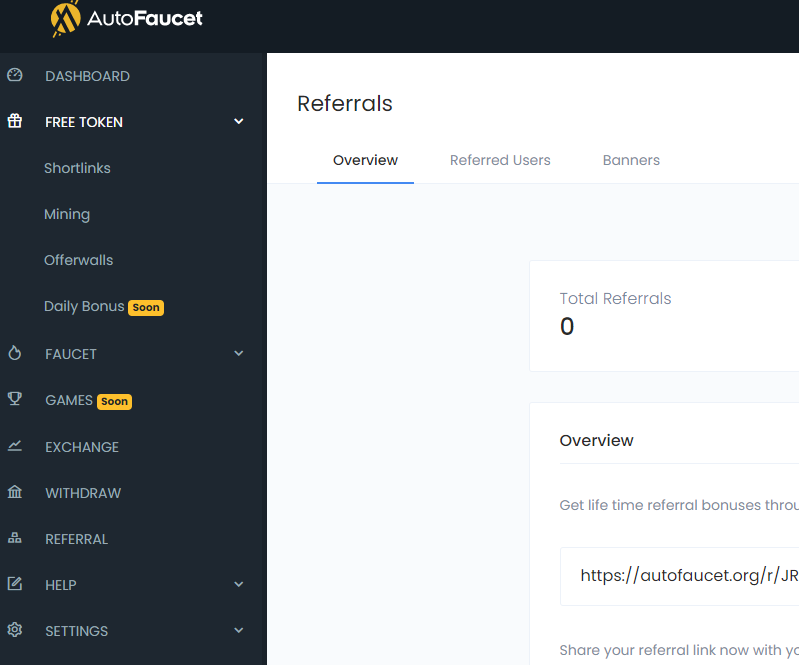This screenshot has height=665, width=799.
Task: Expand the Settings submenu chevron
Action: pyautogui.click(x=239, y=631)
